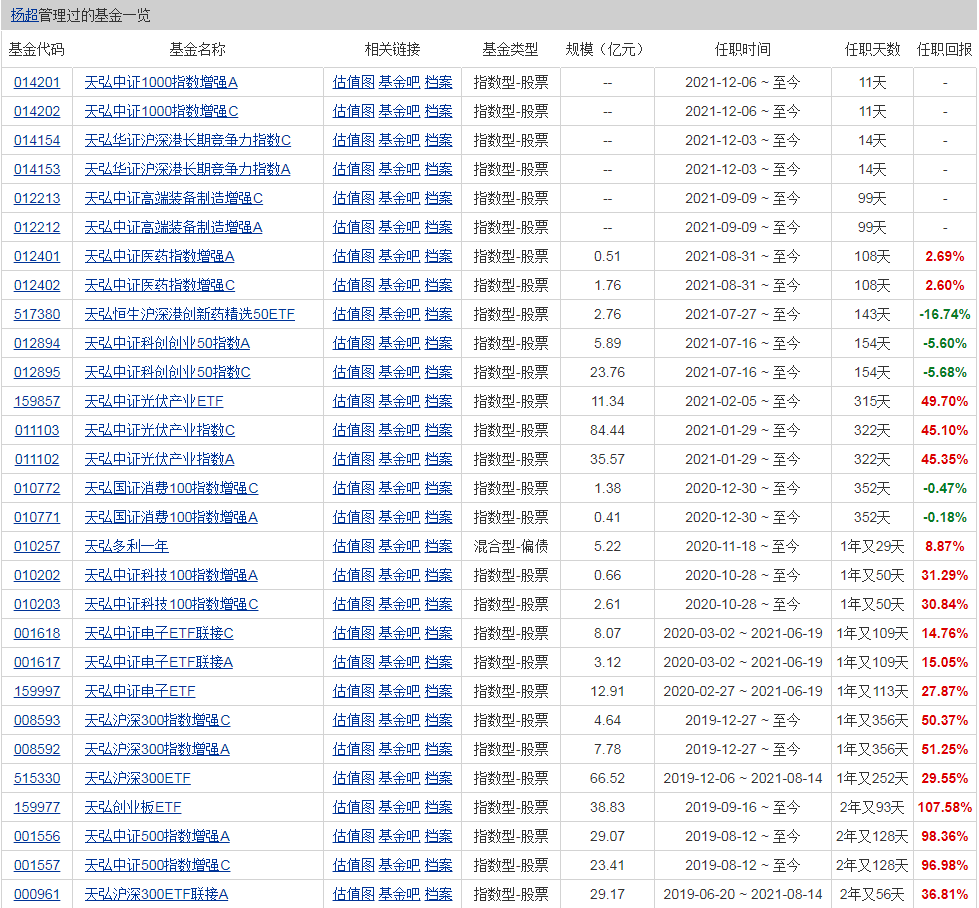This screenshot has width=979, height=908.
Task: Select the 84.44 fund size value
Action: (608, 430)
